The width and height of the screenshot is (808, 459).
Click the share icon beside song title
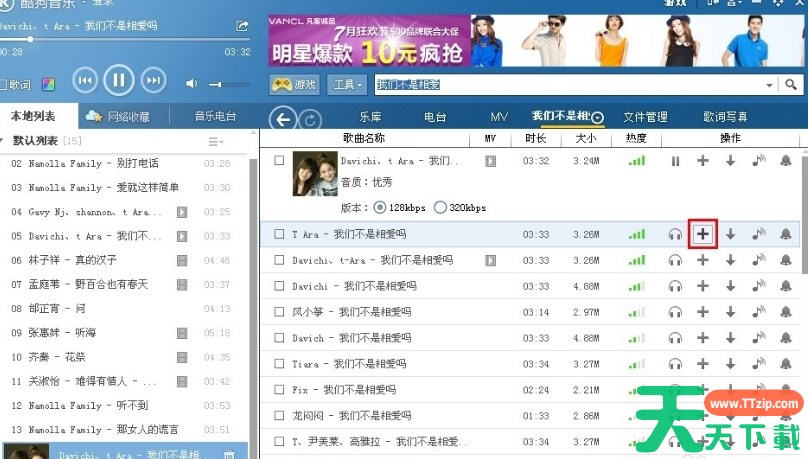point(242,25)
